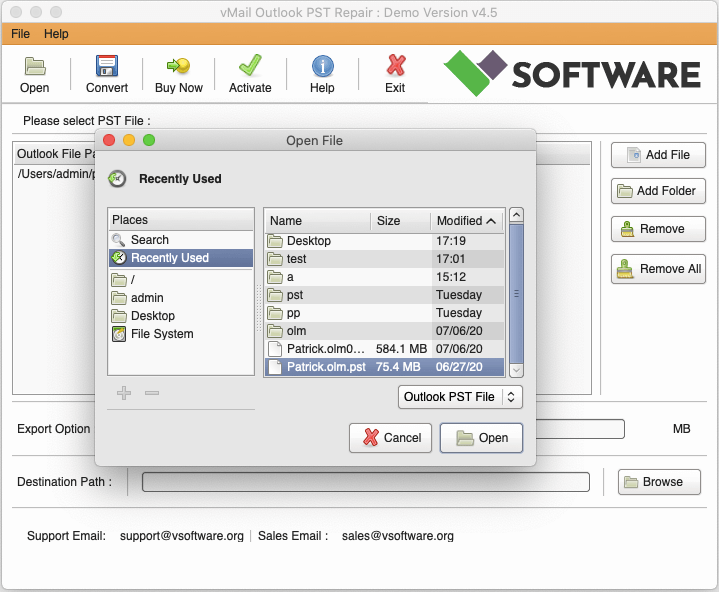Sort files by Size column header
719x592 pixels.
(400, 221)
